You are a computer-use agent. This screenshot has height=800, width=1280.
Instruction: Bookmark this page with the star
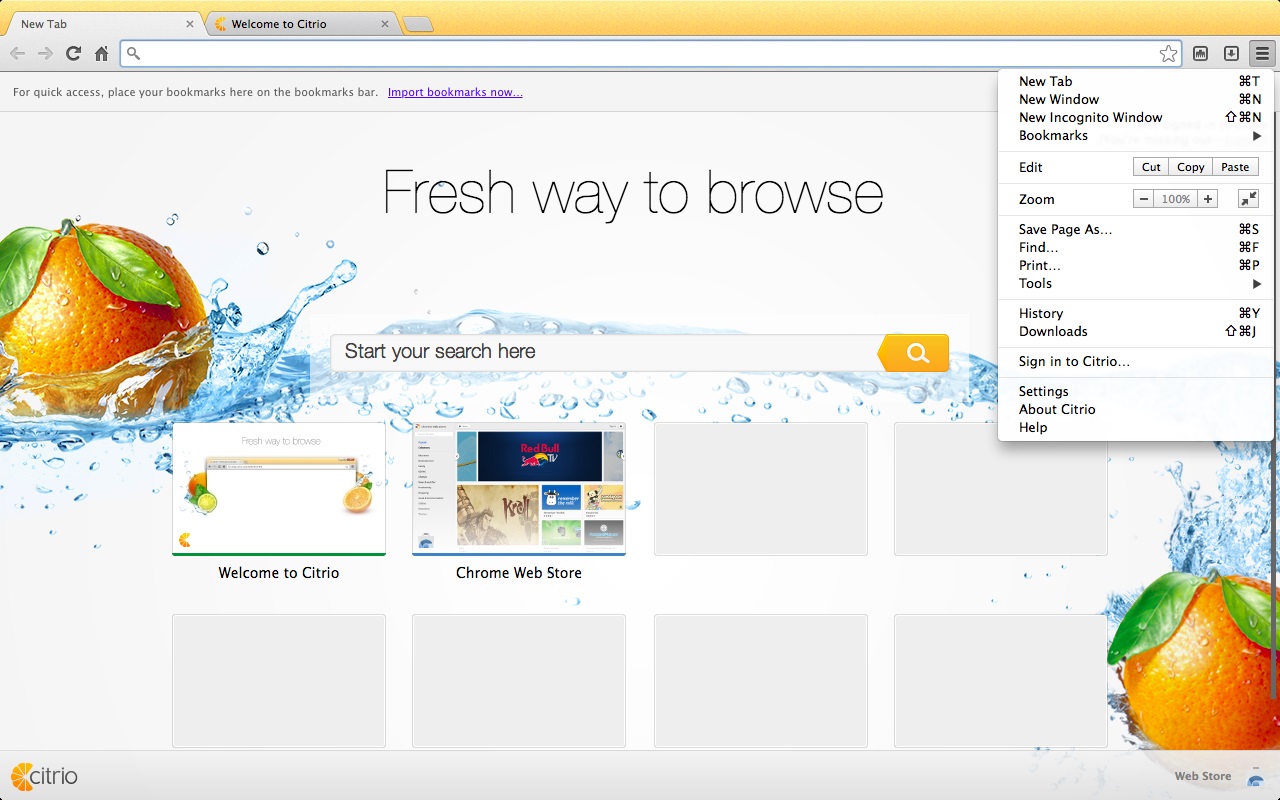click(x=1168, y=54)
